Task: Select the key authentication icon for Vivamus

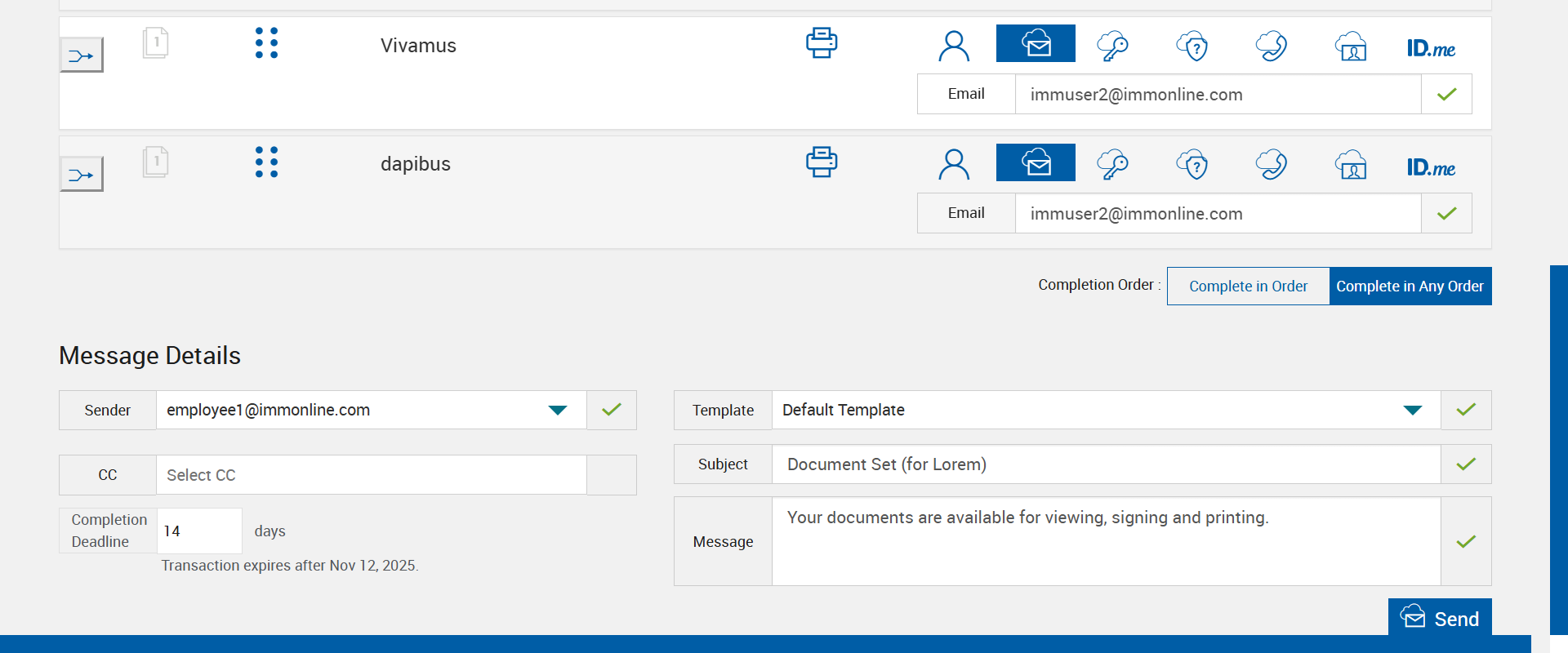Action: pos(1112,46)
